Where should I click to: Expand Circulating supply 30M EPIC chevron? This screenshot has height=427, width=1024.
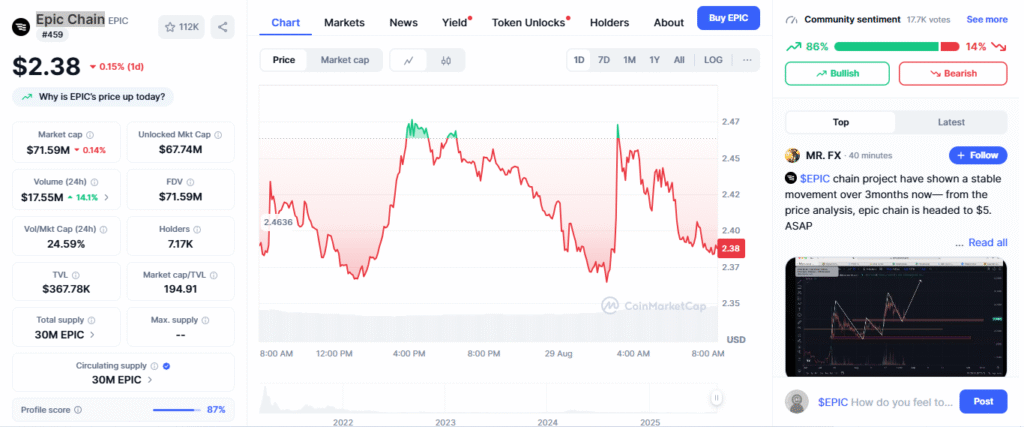[150, 380]
